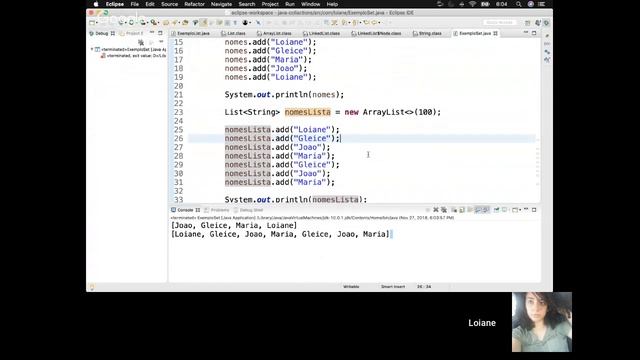The image size is (640, 360).
Task: Switch to the Problems tab
Action: (x=220, y=210)
